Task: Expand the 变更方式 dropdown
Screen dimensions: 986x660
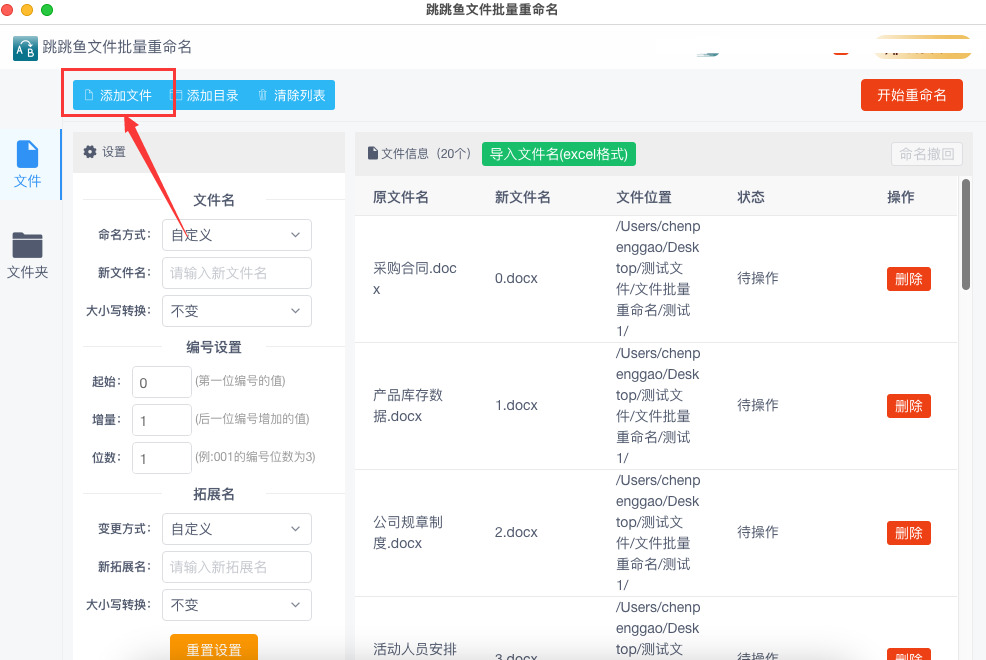Action: tap(236, 529)
